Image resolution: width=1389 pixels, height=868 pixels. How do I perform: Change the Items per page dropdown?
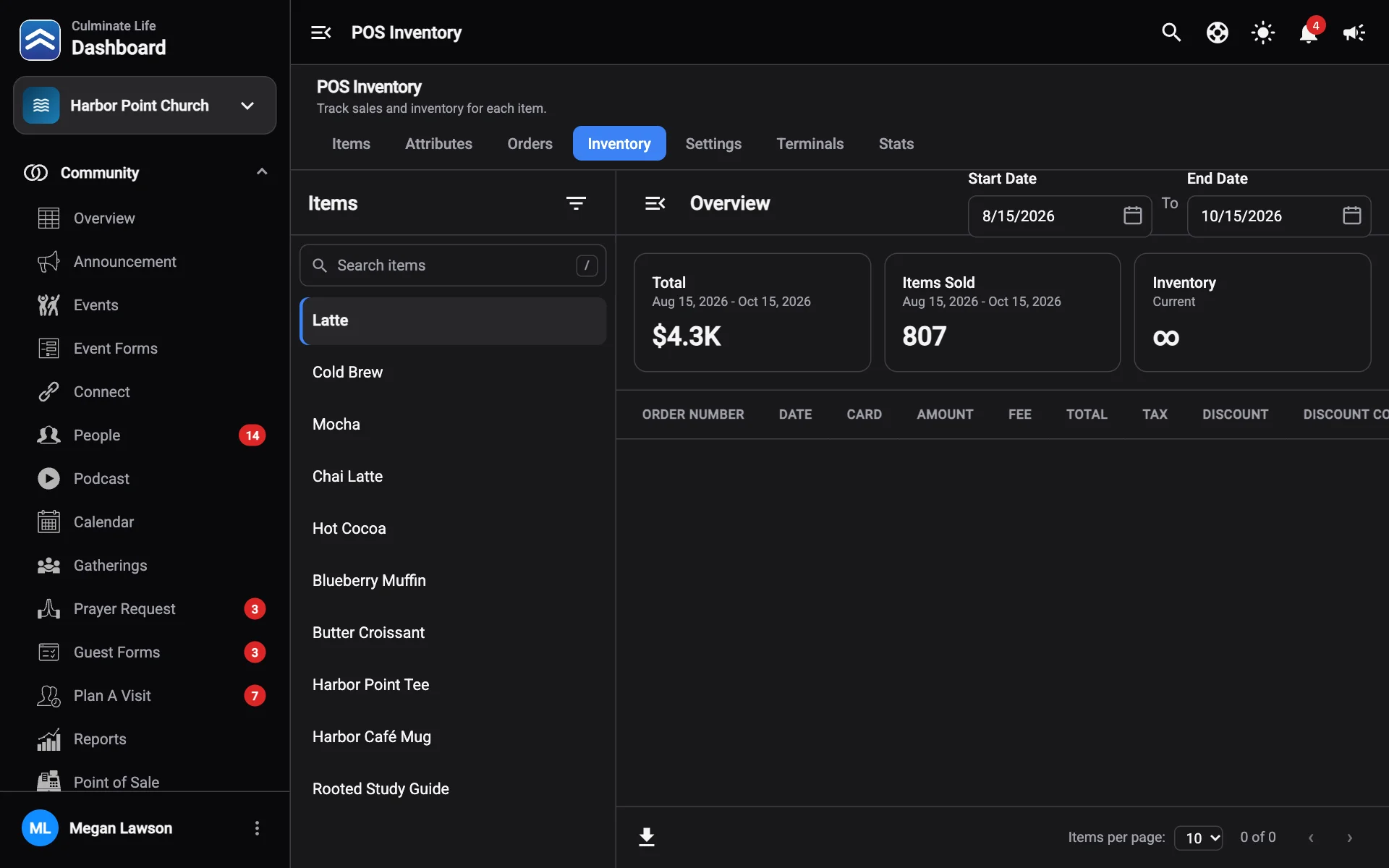(1199, 838)
